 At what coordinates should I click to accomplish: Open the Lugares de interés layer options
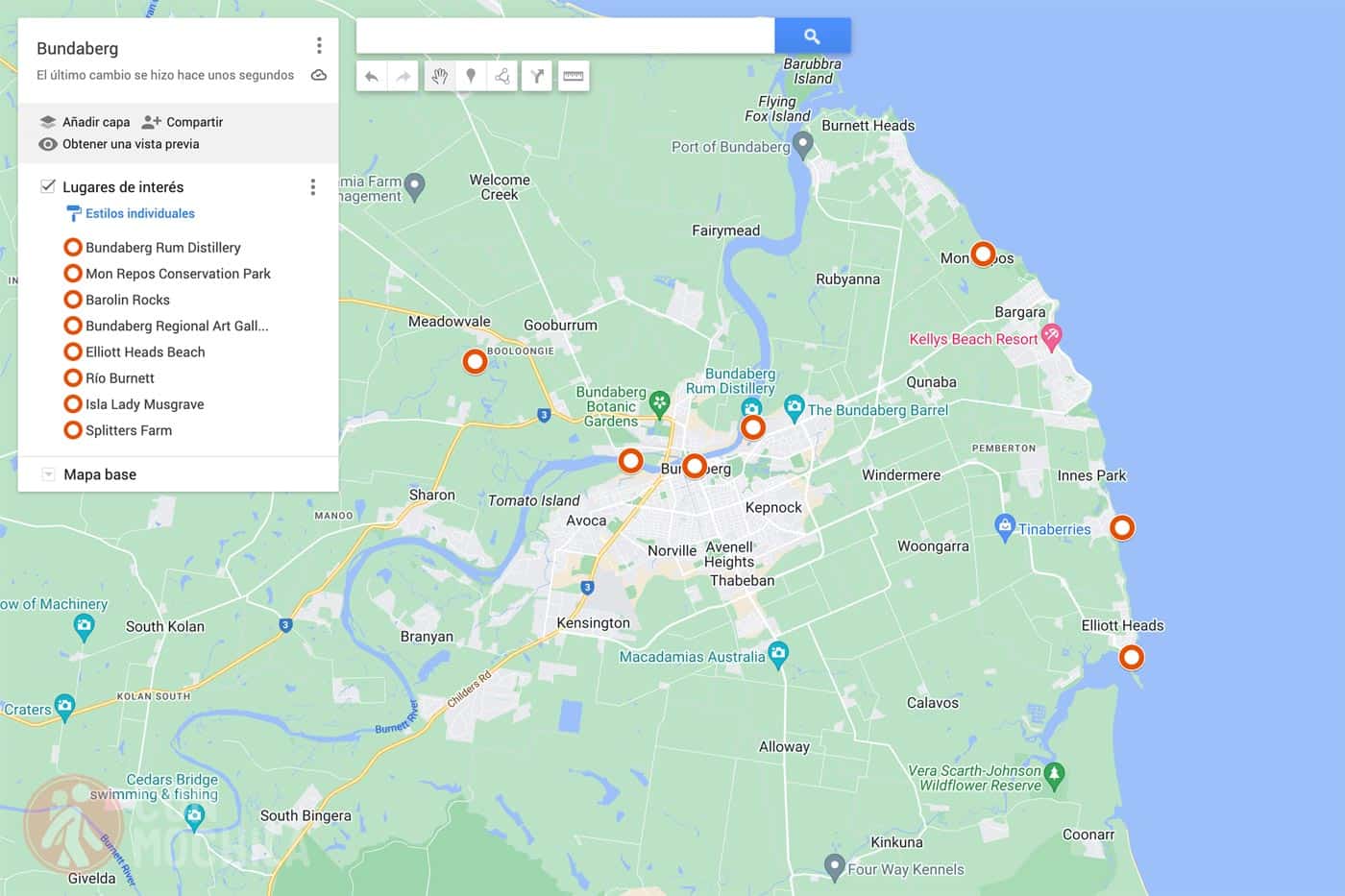pos(312,186)
